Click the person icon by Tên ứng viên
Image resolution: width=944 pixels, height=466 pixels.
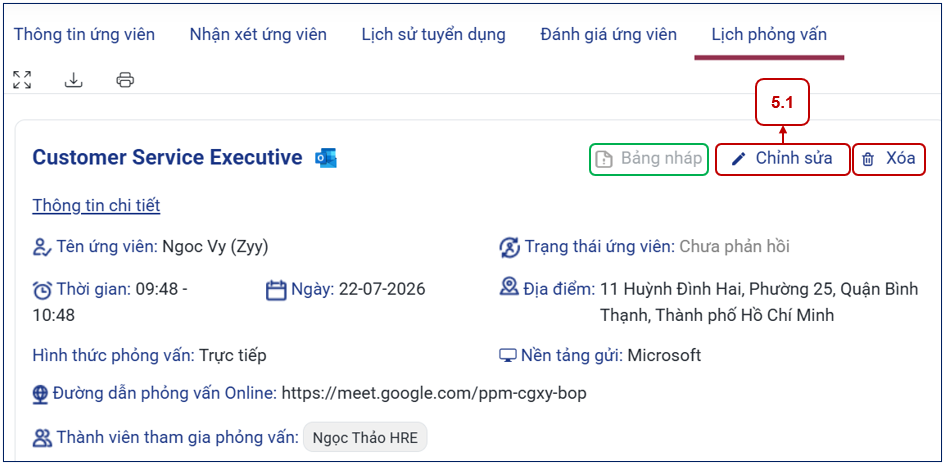coord(42,247)
